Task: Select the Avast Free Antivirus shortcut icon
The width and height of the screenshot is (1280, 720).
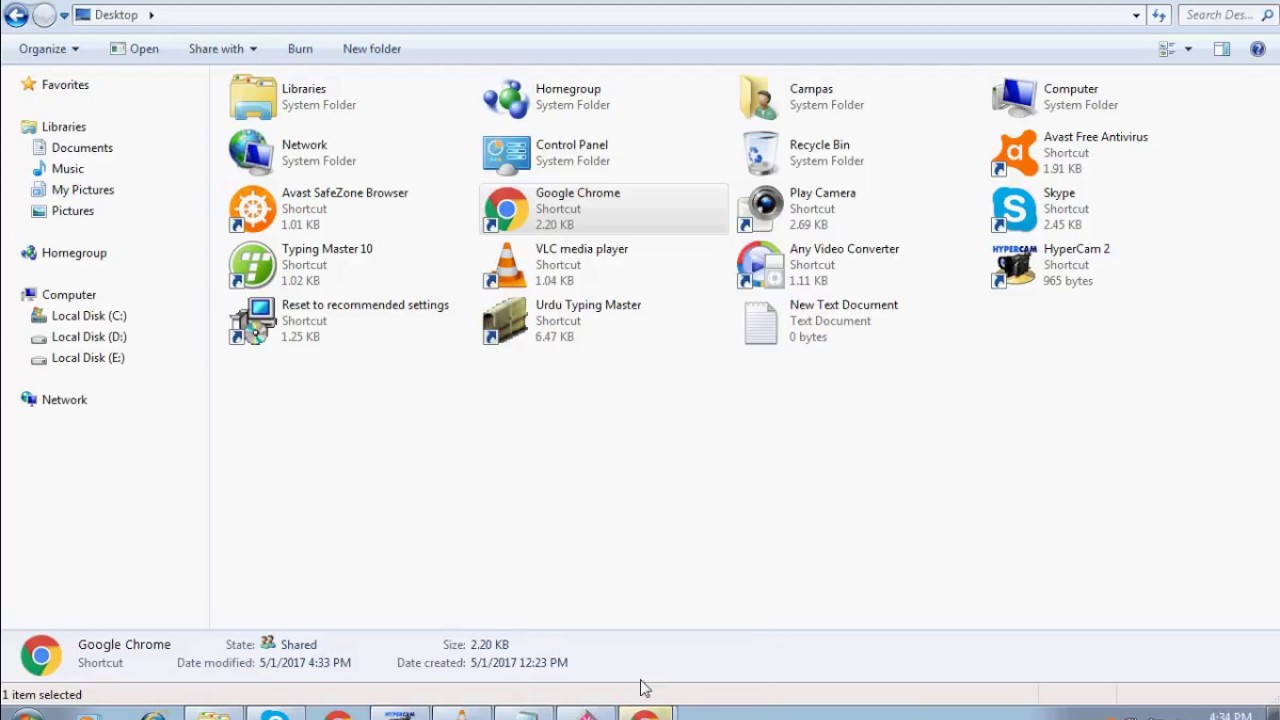Action: point(1014,153)
